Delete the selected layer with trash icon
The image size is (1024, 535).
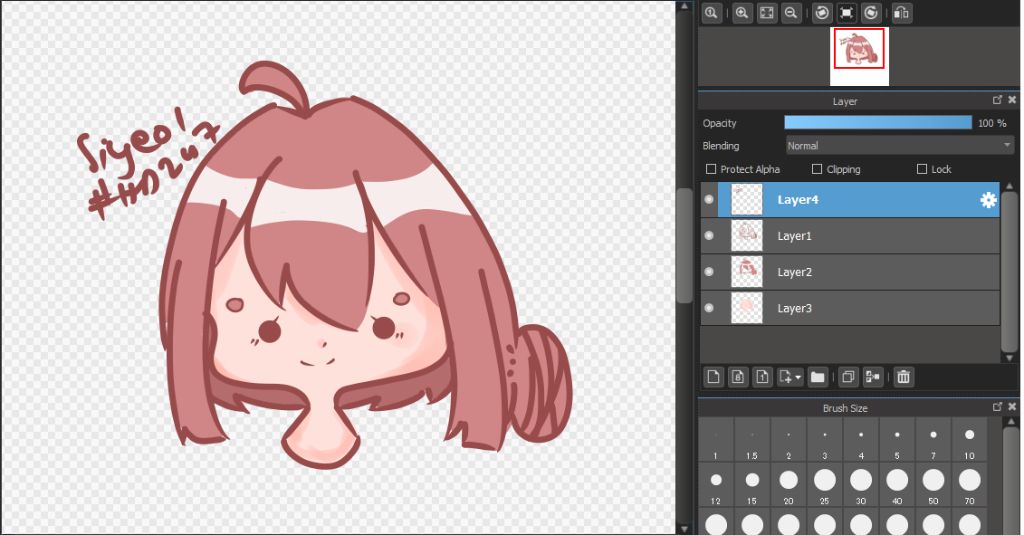[x=903, y=376]
